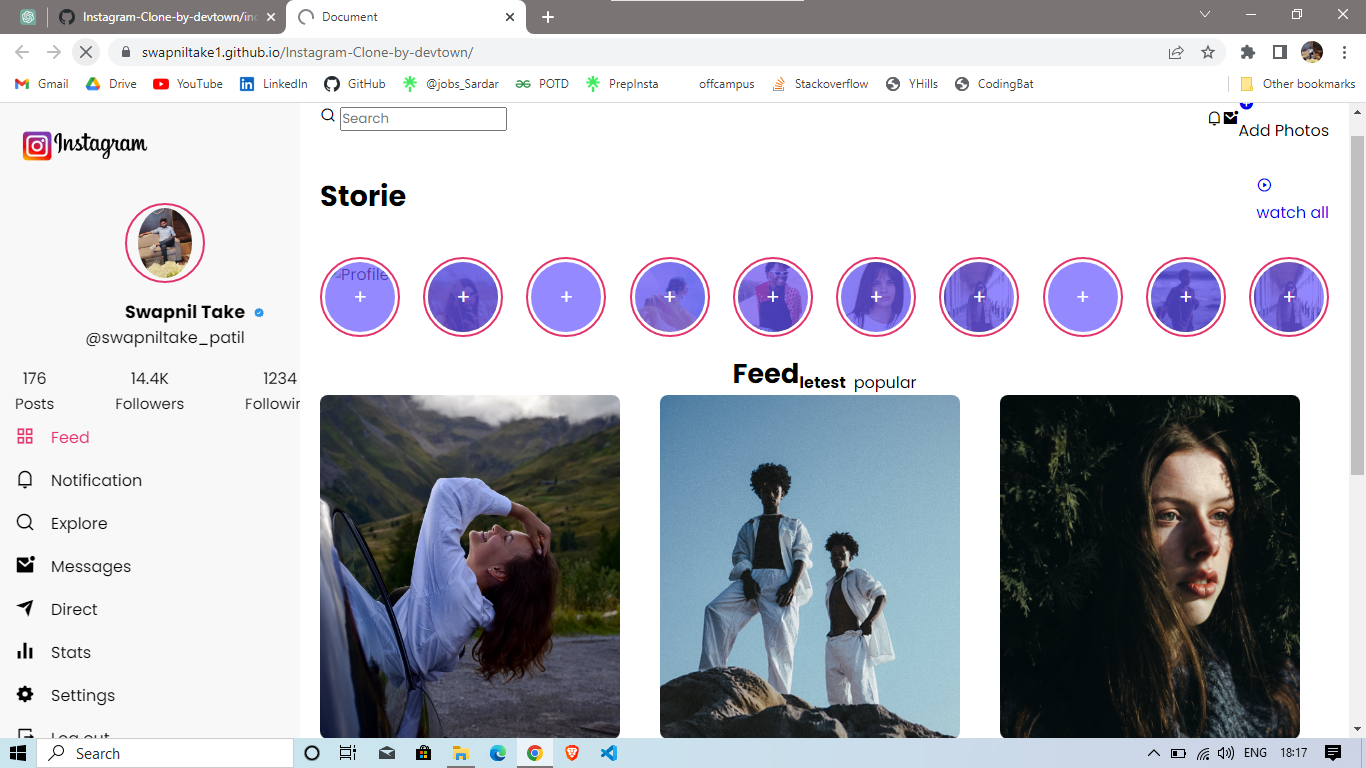This screenshot has height=768, width=1366.
Task: Click the Add Photos link
Action: (1283, 130)
